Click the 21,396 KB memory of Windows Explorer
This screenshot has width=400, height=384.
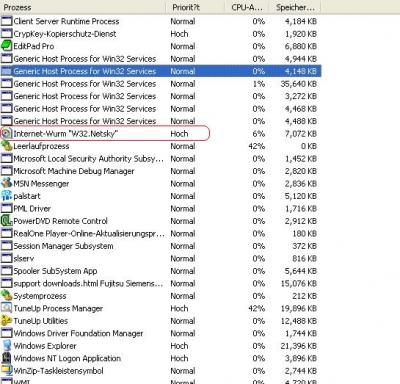tap(299, 346)
